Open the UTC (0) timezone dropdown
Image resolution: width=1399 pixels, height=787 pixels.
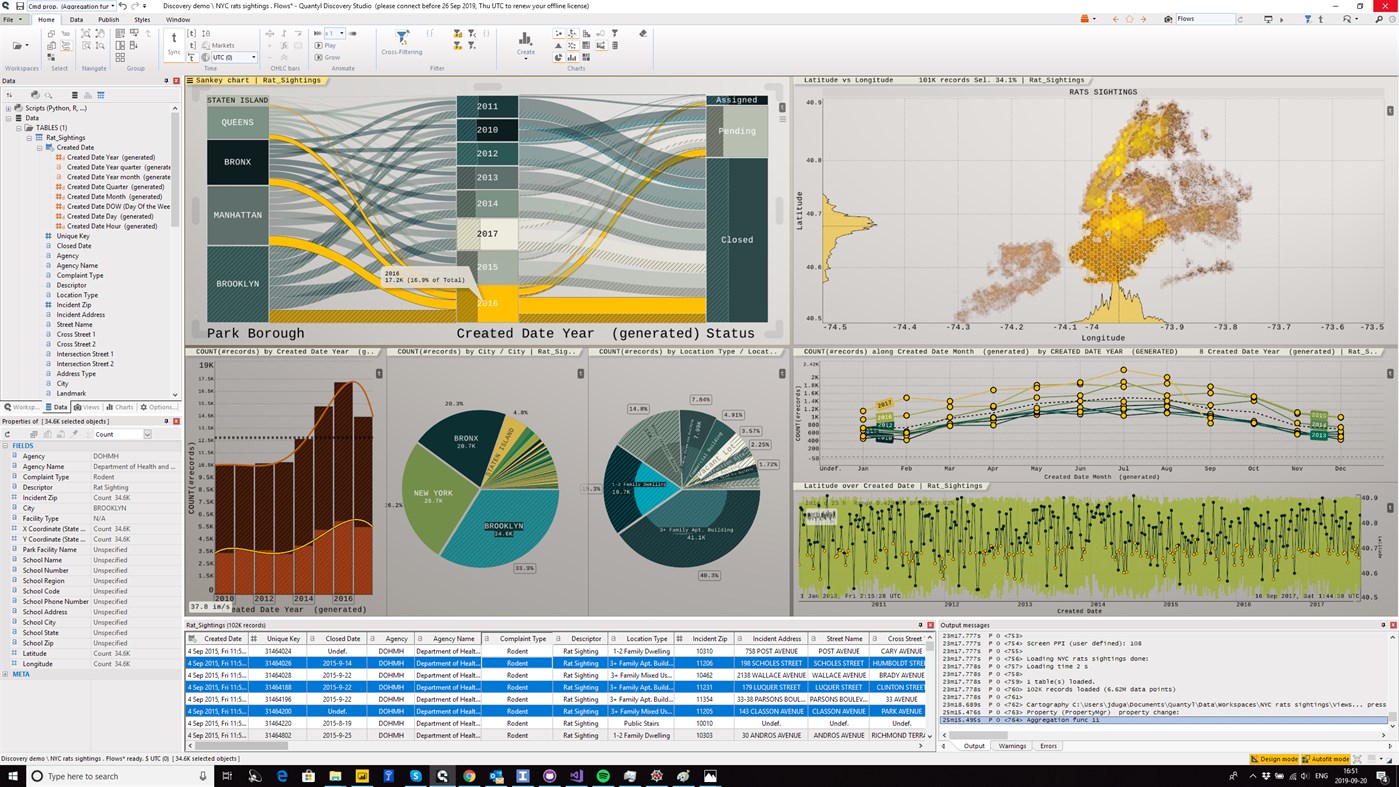253,56
